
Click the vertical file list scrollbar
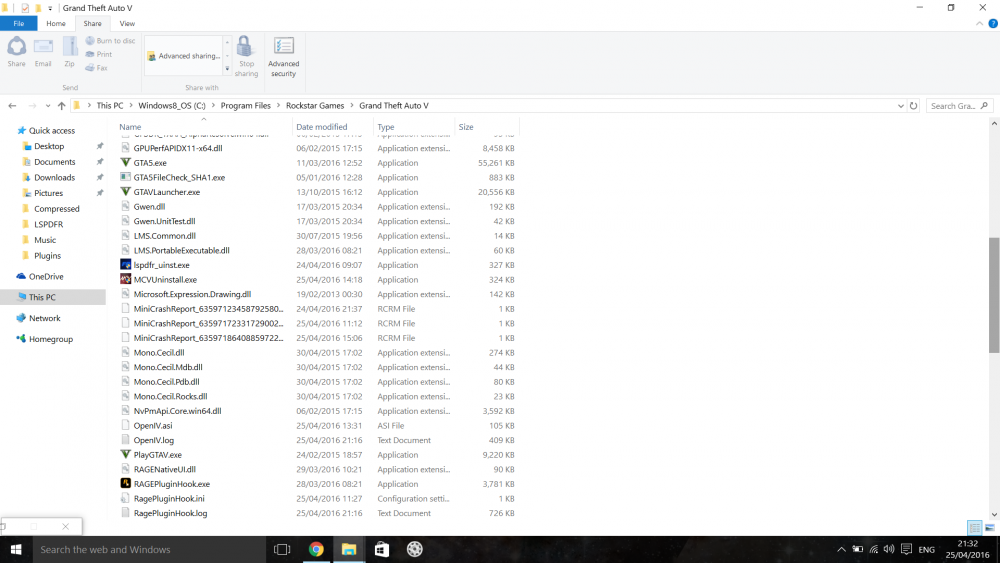[994, 295]
